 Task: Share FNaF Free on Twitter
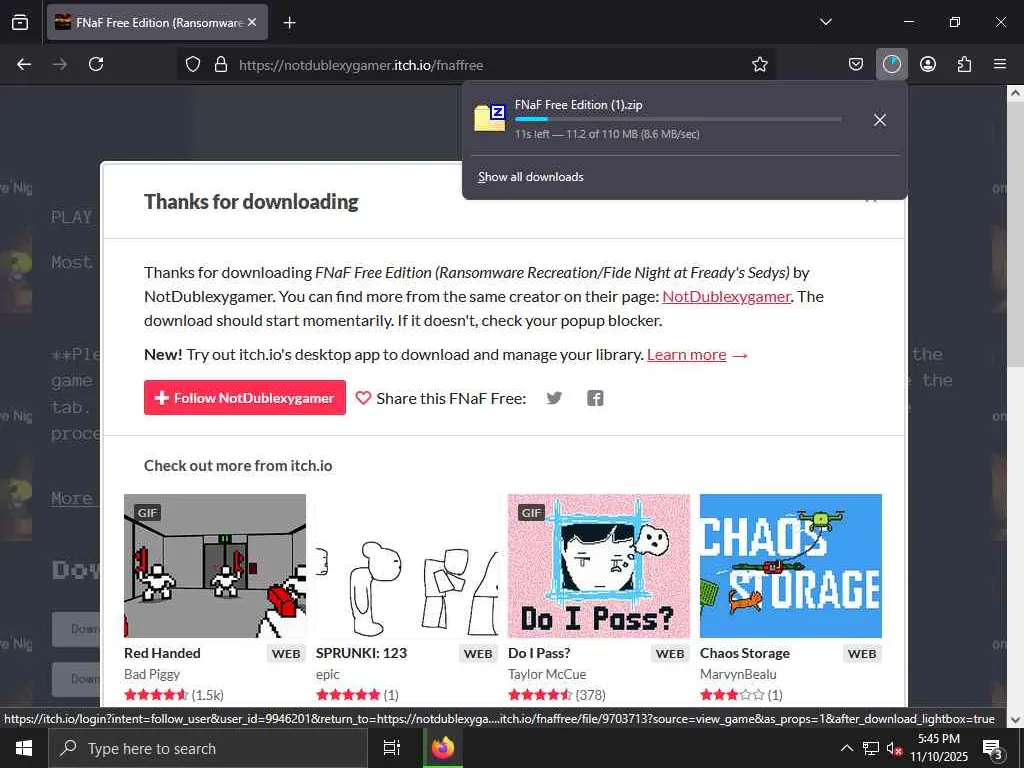click(554, 398)
